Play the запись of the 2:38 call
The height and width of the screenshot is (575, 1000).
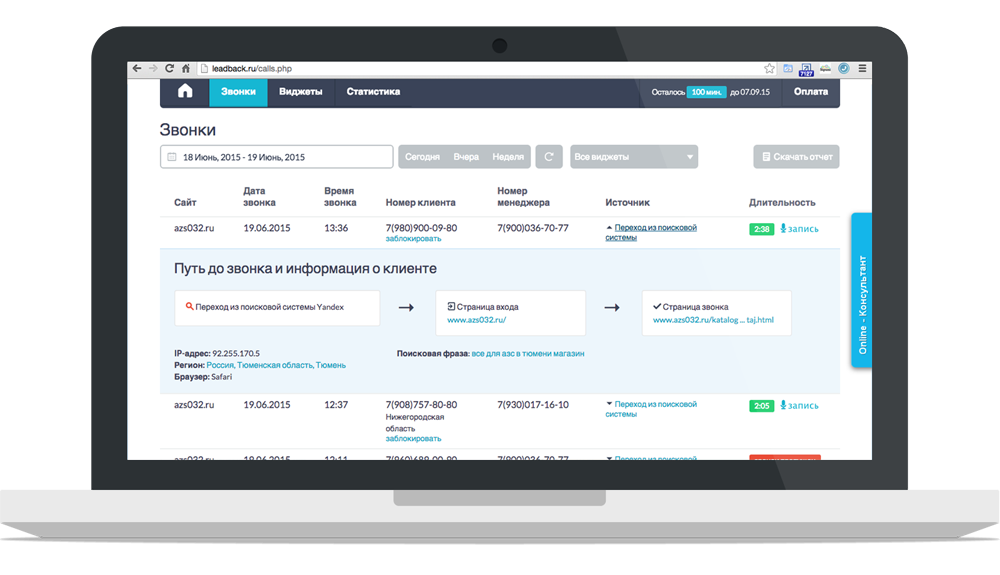click(803, 229)
